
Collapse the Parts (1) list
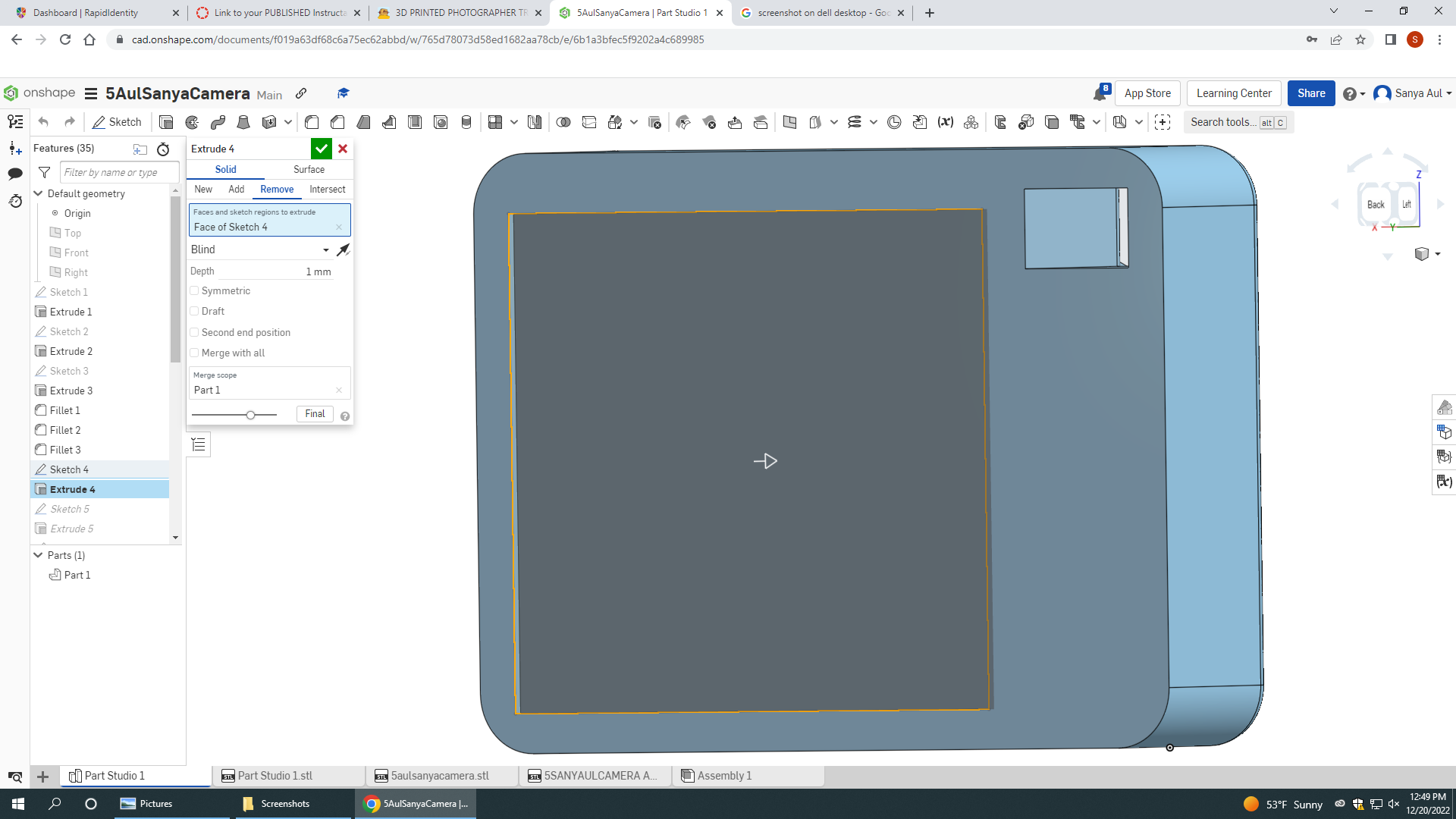pyautogui.click(x=39, y=555)
